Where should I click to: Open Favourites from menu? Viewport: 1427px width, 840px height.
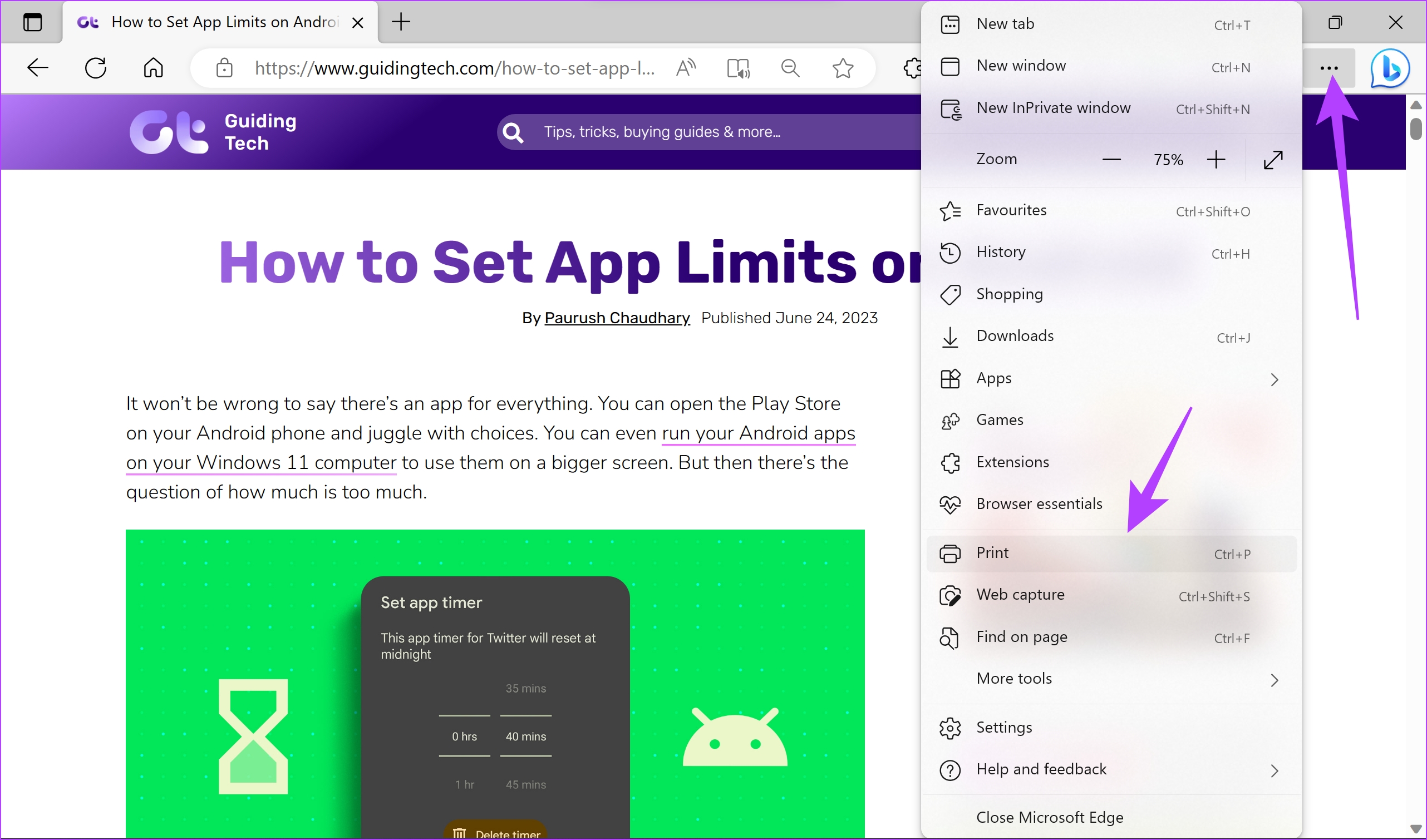coord(1111,211)
